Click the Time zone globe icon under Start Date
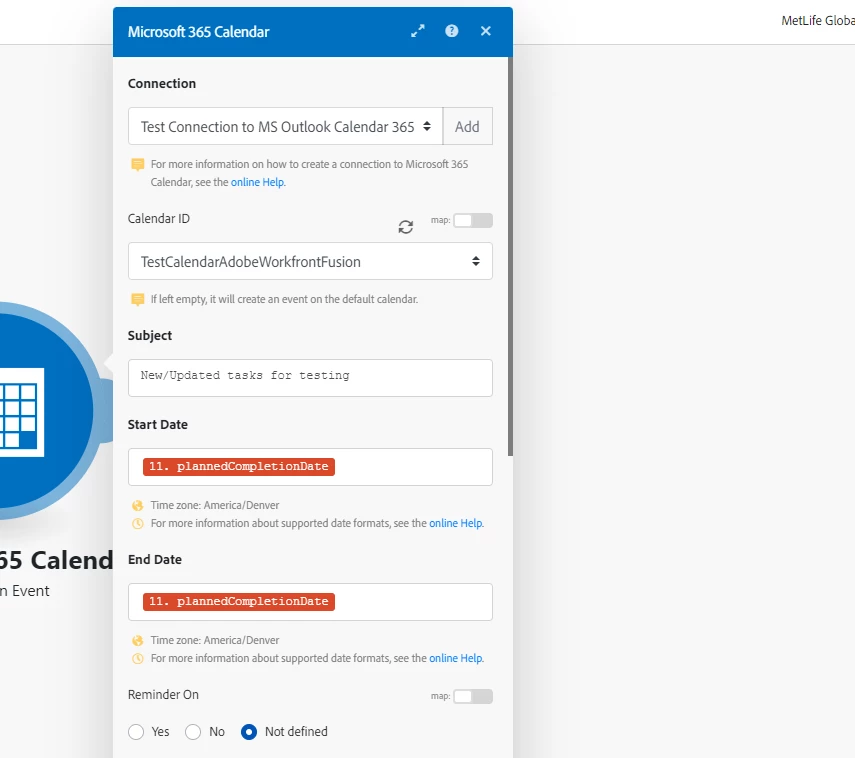This screenshot has height=758, width=855. coord(138,506)
